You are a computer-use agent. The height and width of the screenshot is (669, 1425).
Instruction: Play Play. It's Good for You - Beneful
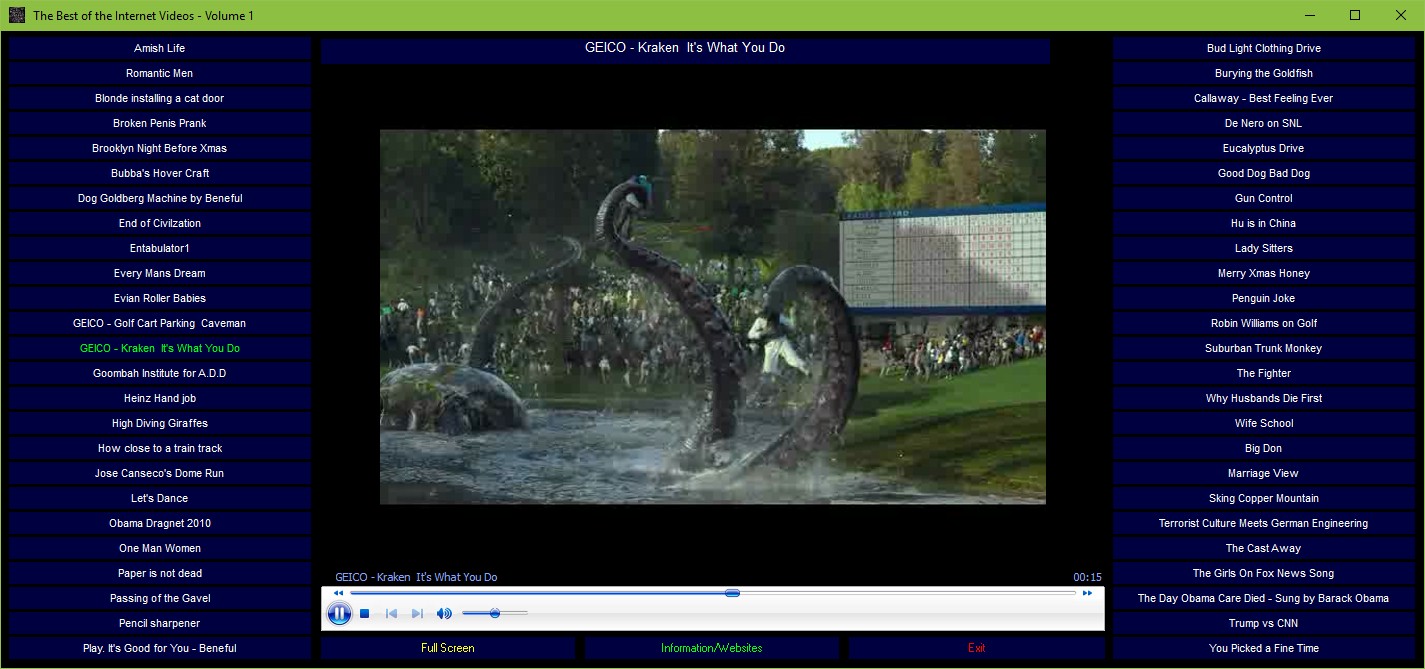click(x=160, y=648)
